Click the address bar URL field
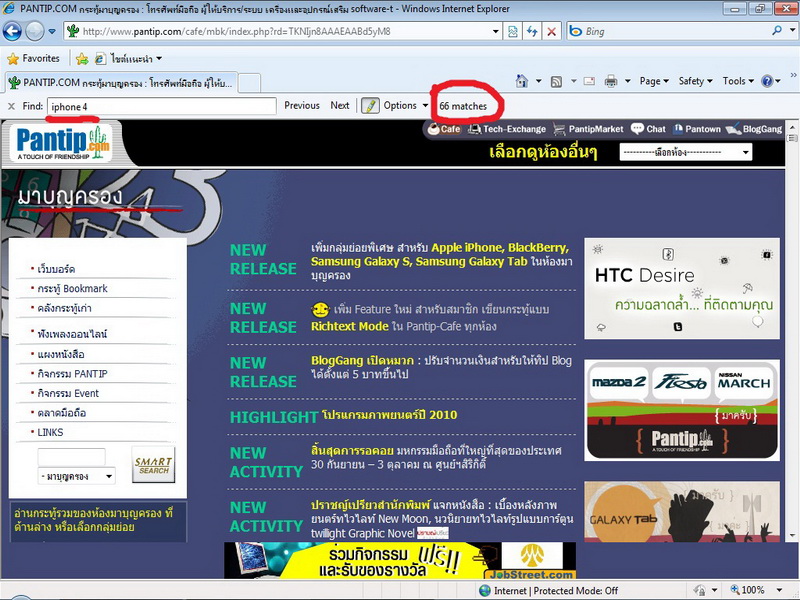Screen dimensions: 800x600 point(278,32)
